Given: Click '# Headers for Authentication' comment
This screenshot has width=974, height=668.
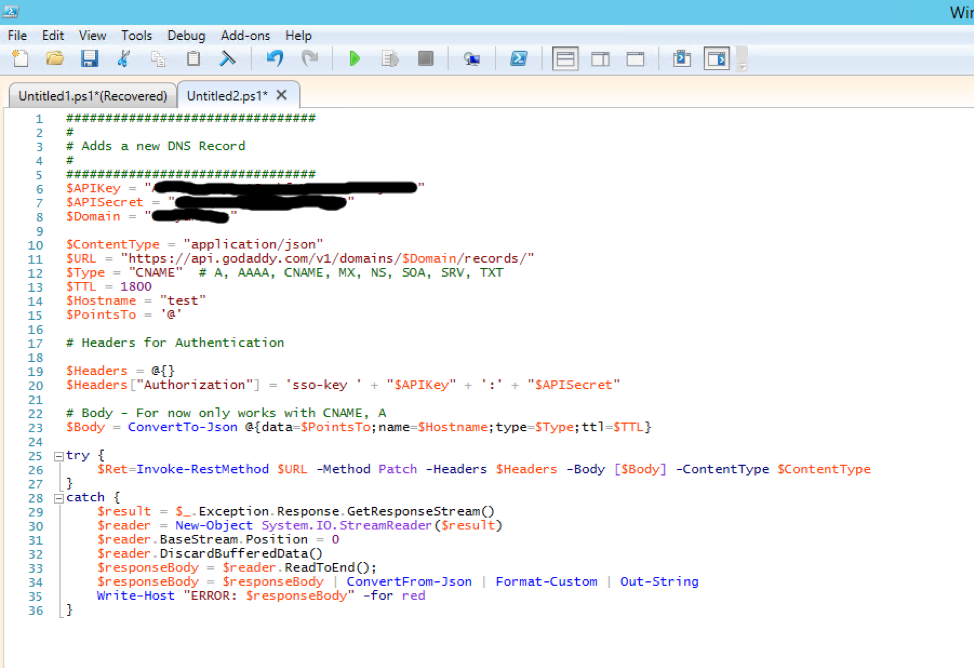Looking at the screenshot, I should [175, 343].
